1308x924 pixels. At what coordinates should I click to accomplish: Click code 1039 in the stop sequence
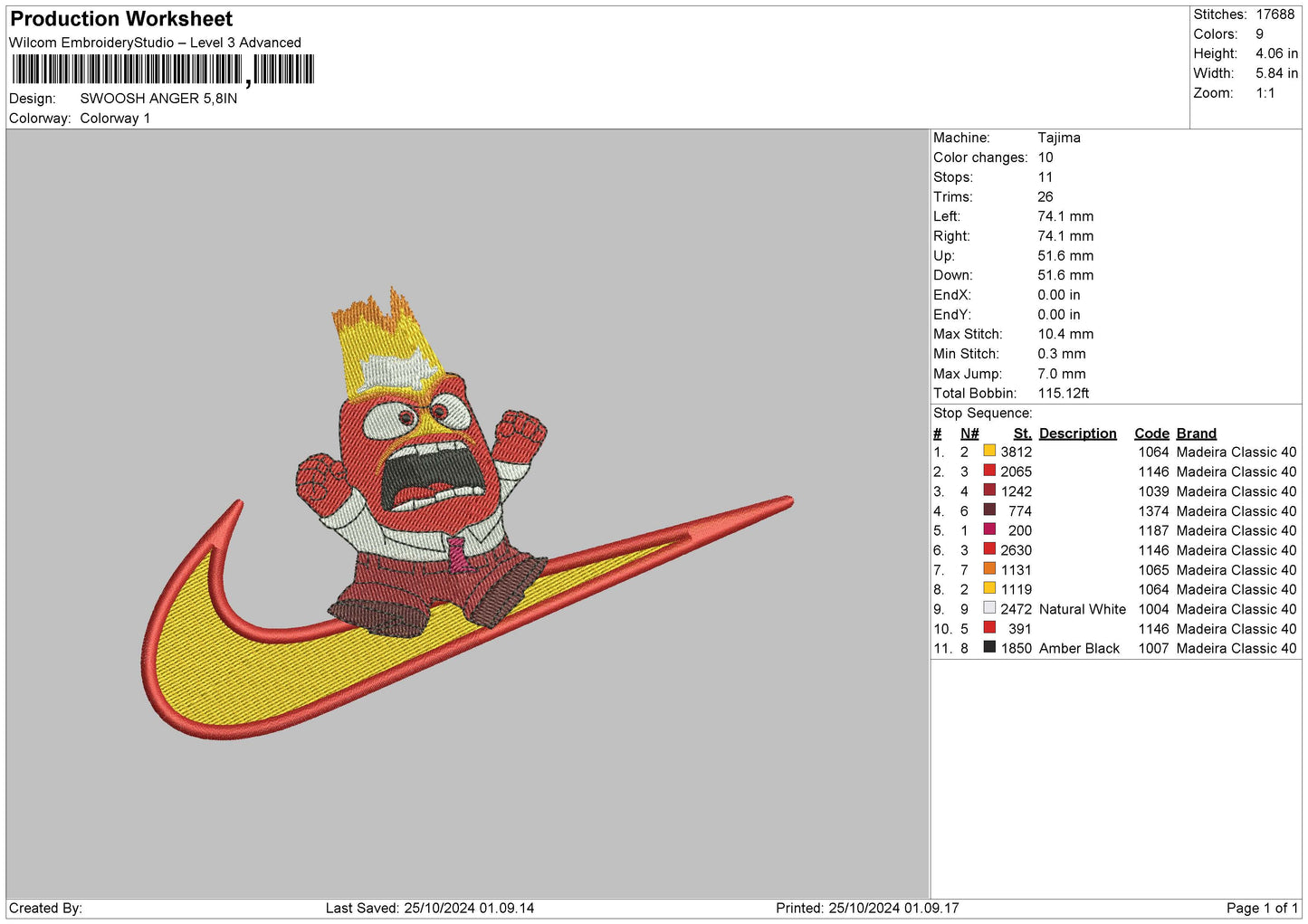point(1154,491)
